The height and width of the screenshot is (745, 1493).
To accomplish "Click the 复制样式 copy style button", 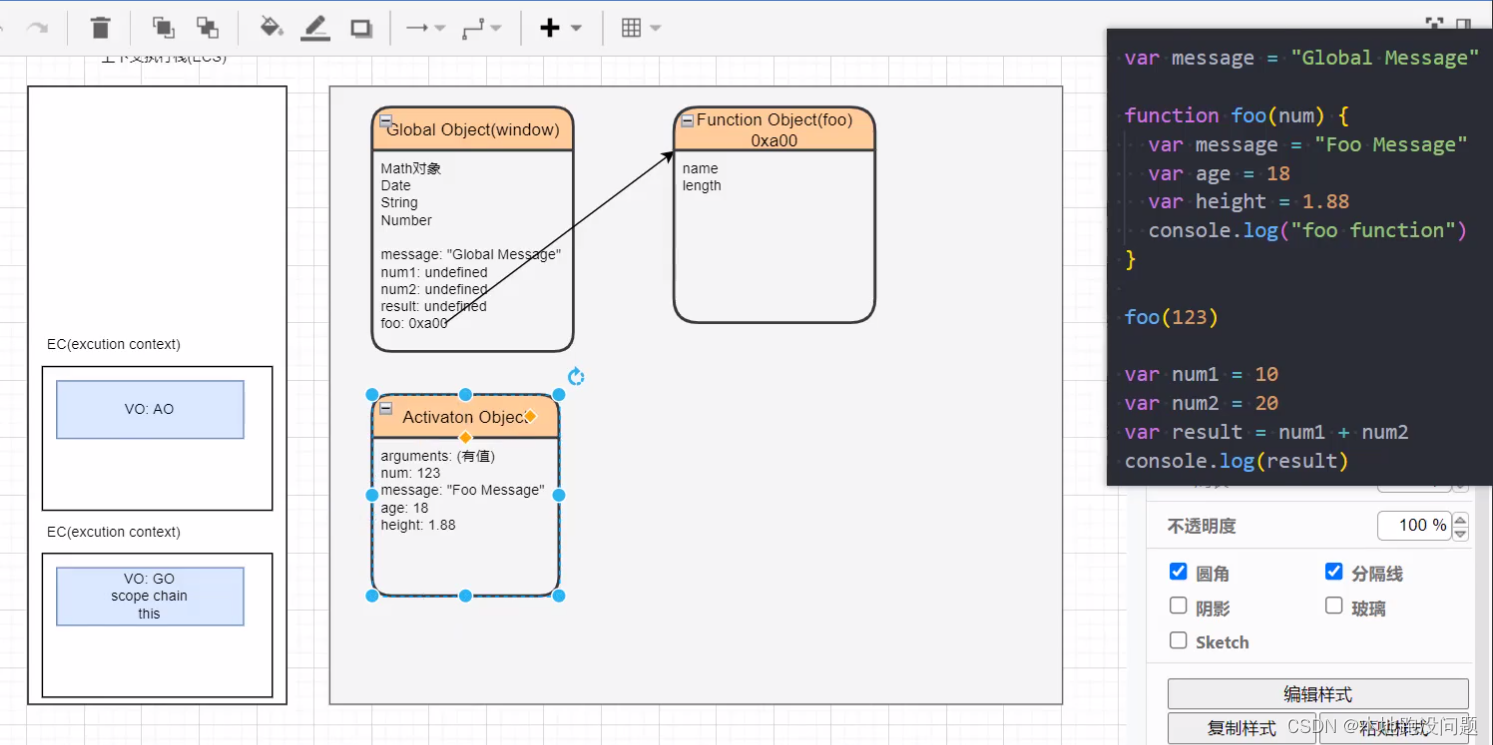I will point(1242,728).
